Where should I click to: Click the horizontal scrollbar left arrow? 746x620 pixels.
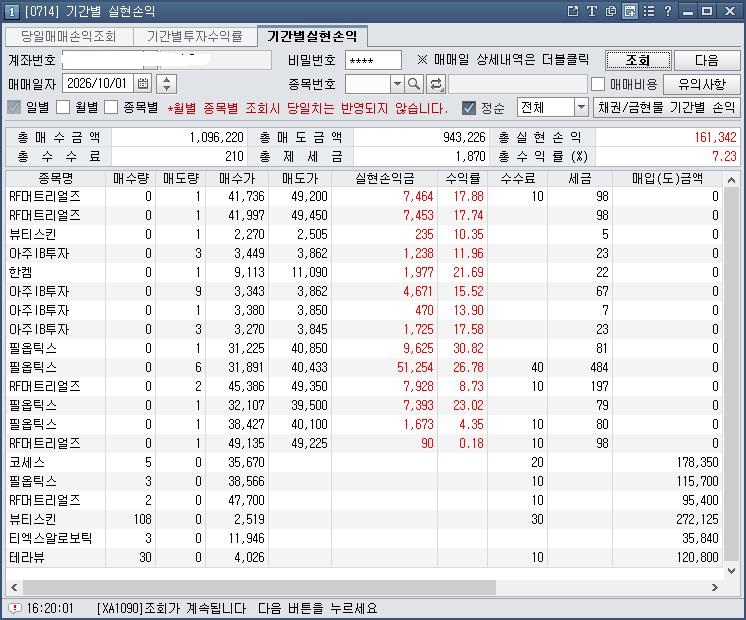(14, 588)
